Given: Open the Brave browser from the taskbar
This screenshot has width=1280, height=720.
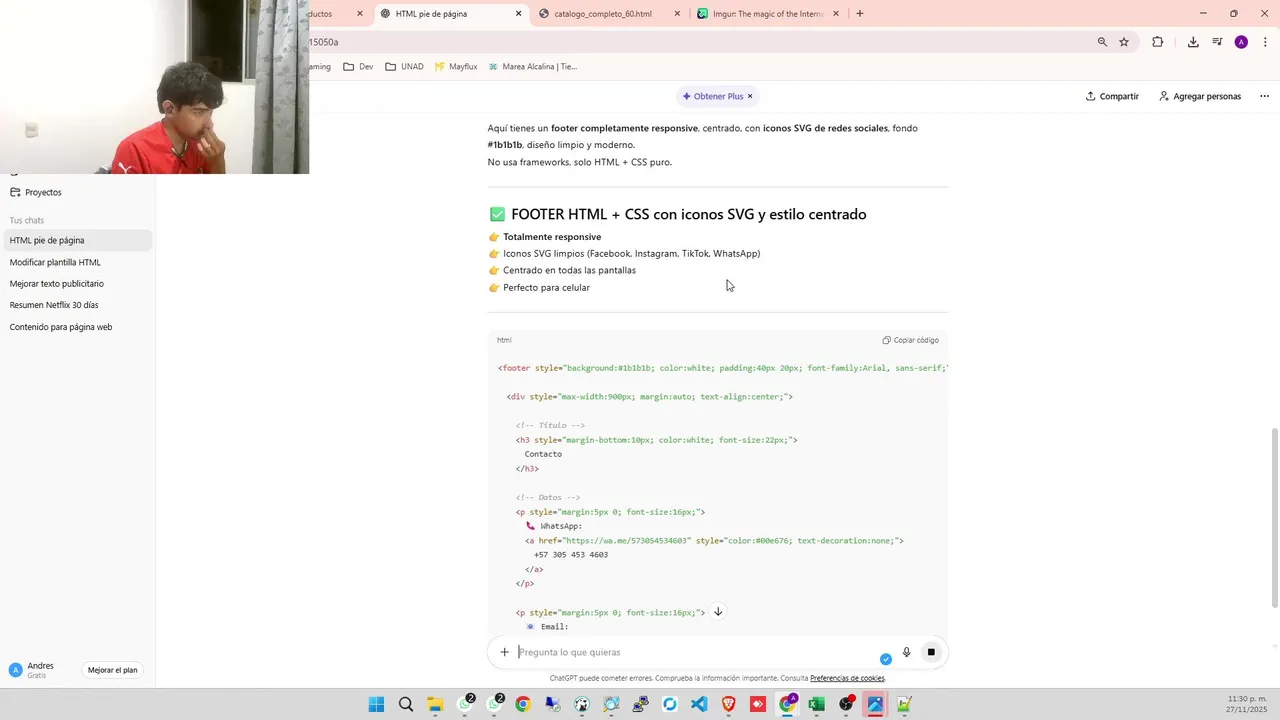Looking at the screenshot, I should 728,705.
